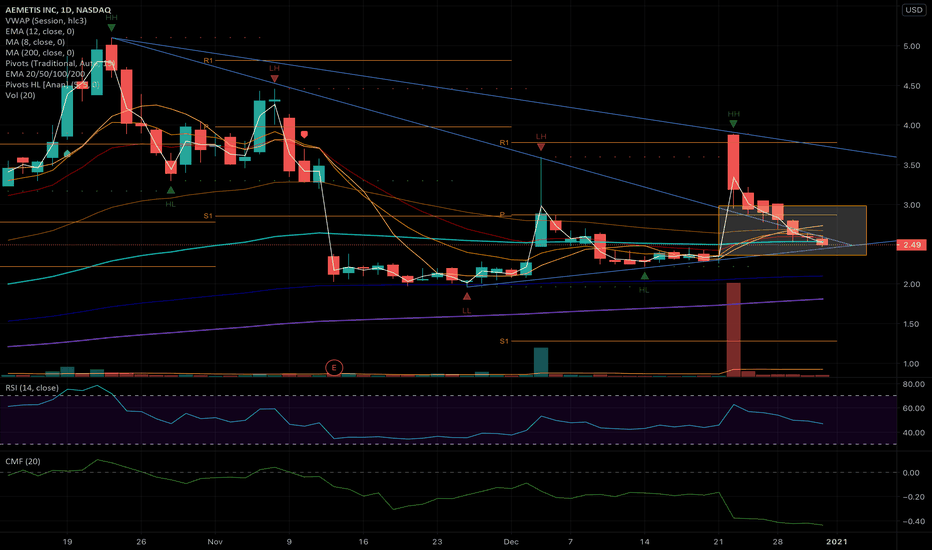Viewport: 932px width, 550px height.
Task: Click the 28 date label on time axis
Action: pyautogui.click(x=777, y=542)
